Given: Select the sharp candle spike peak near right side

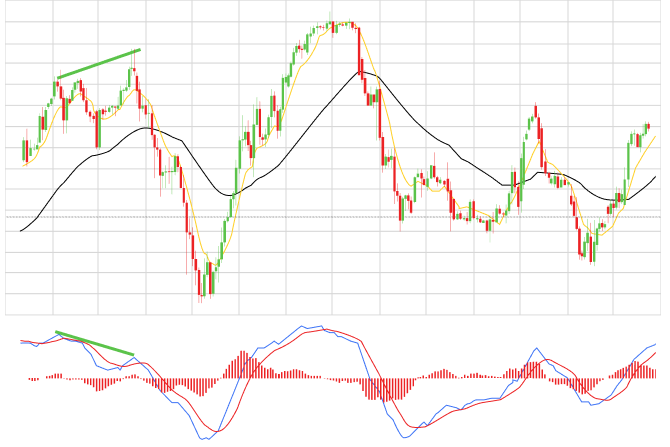Looking at the screenshot, I should pyautogui.click(x=535, y=108).
